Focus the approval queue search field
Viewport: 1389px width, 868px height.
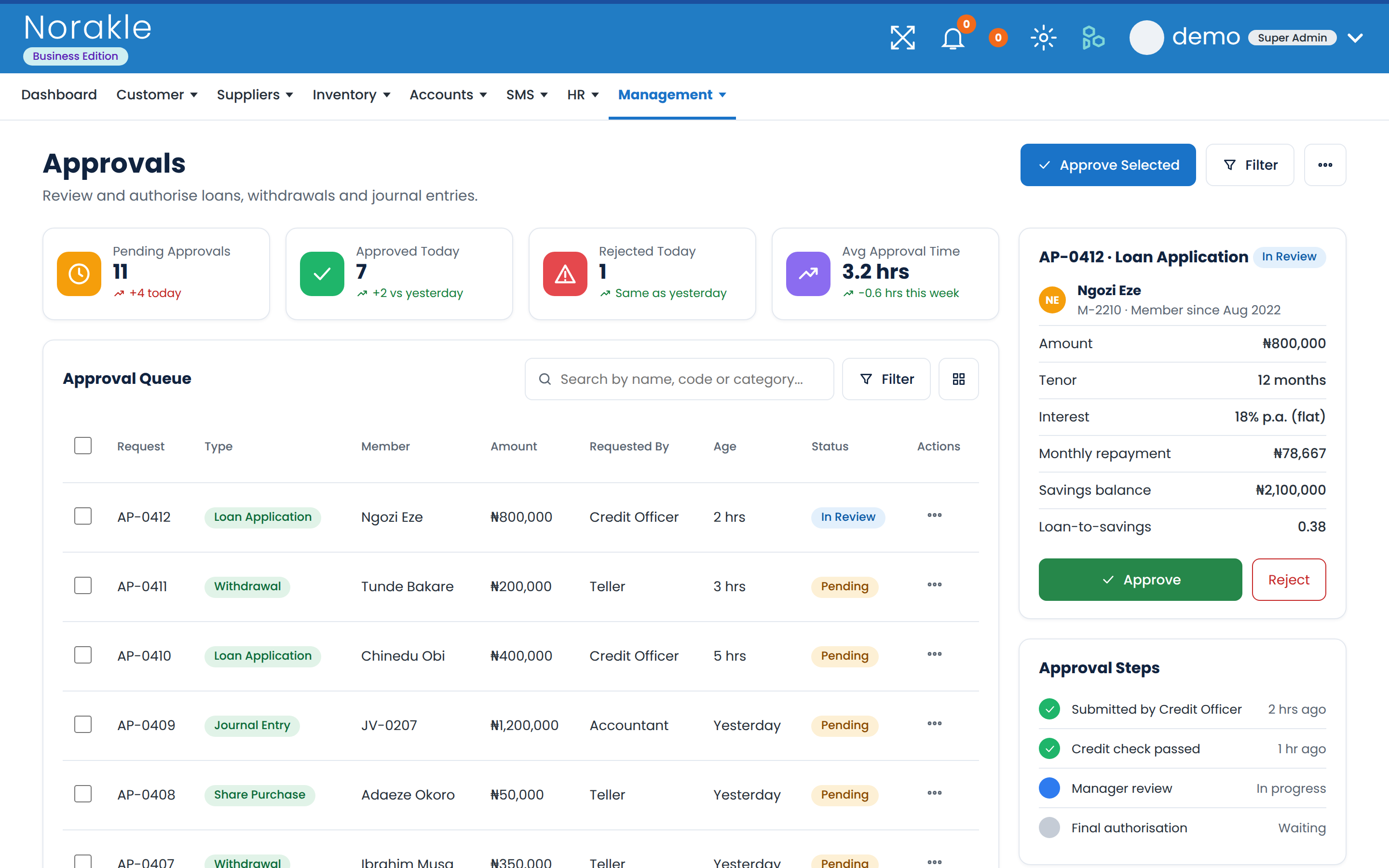click(x=679, y=379)
